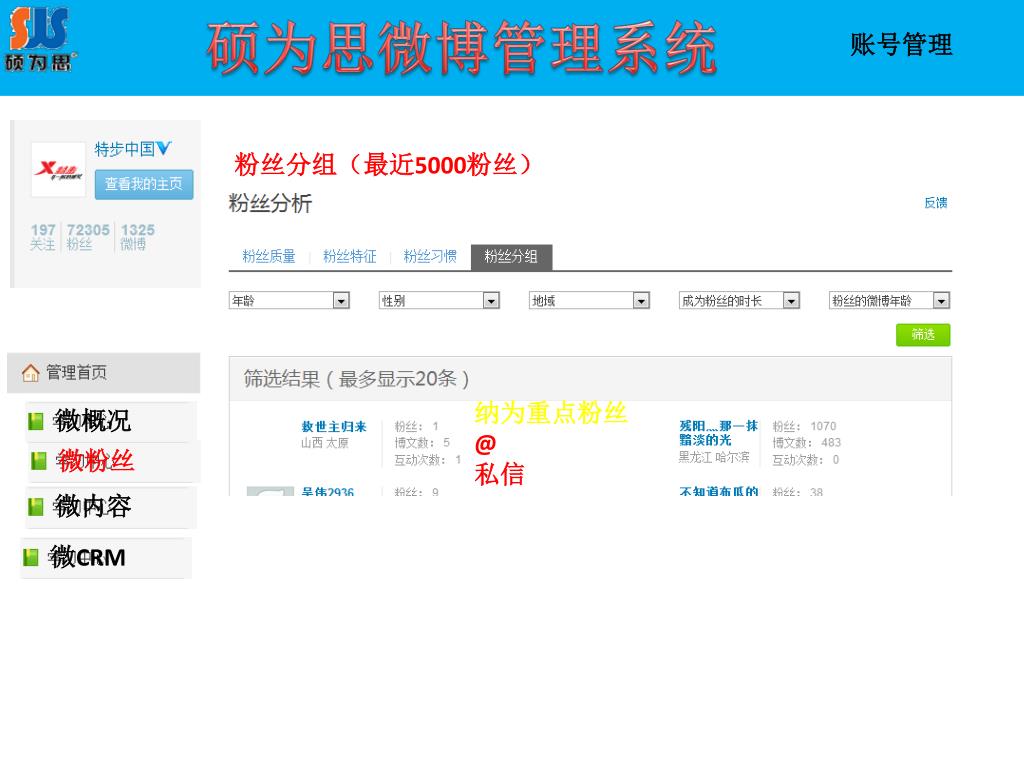
Task: Click the green book icon beside 微概况
Action: point(36,421)
